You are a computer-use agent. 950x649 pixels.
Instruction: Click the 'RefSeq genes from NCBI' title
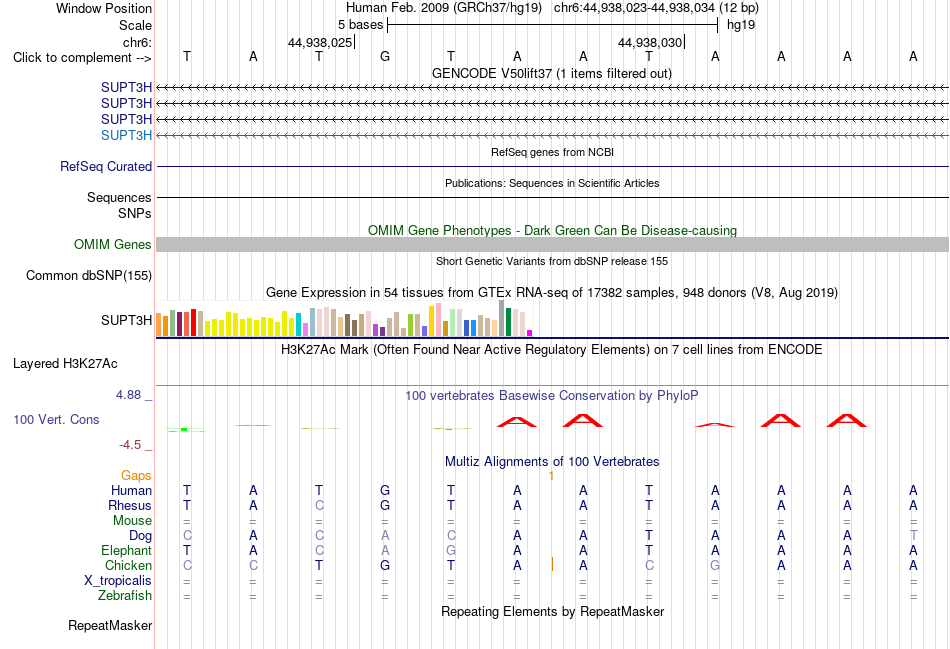[552, 152]
